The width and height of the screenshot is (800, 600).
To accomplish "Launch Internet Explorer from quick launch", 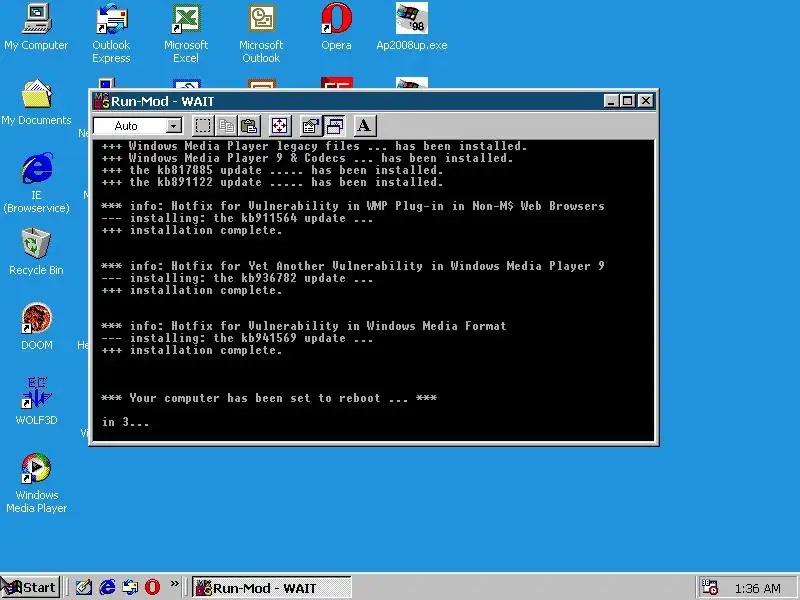I will (x=107, y=587).
